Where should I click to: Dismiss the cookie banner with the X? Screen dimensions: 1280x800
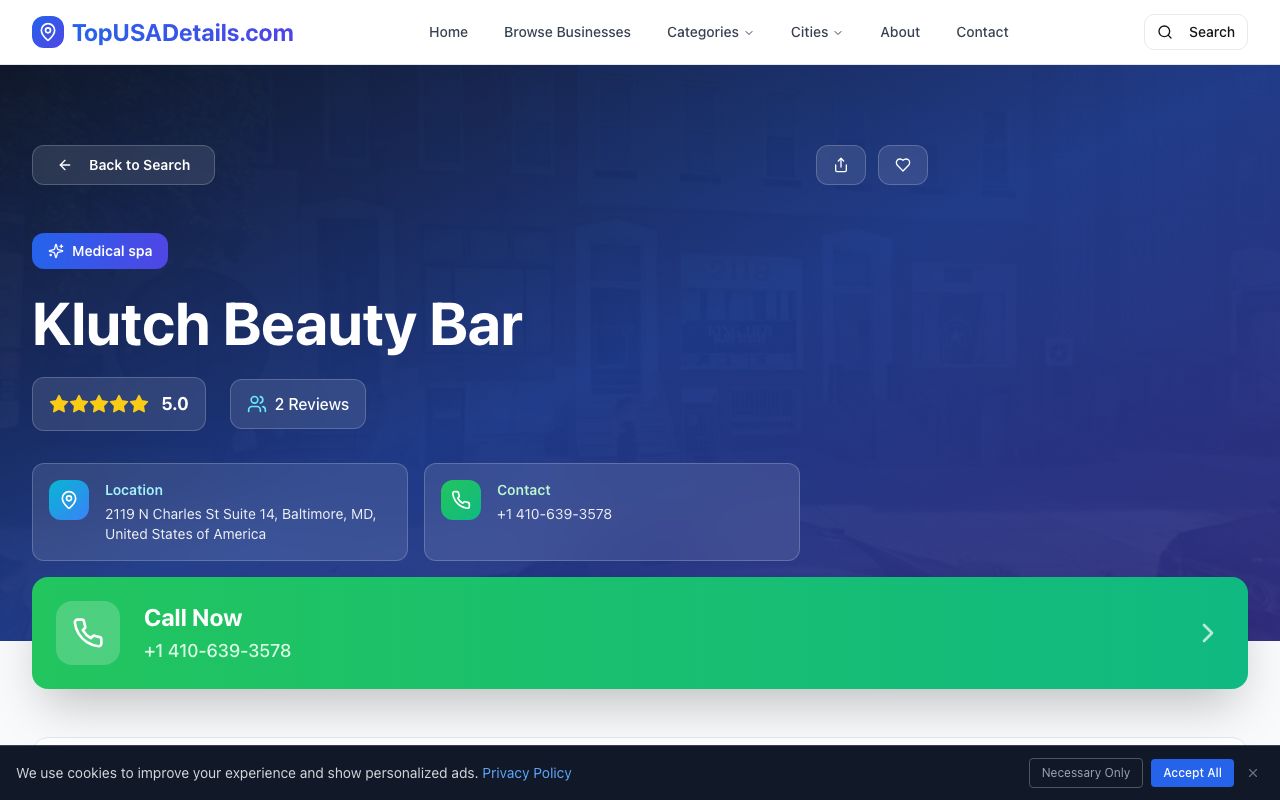coord(1252,772)
